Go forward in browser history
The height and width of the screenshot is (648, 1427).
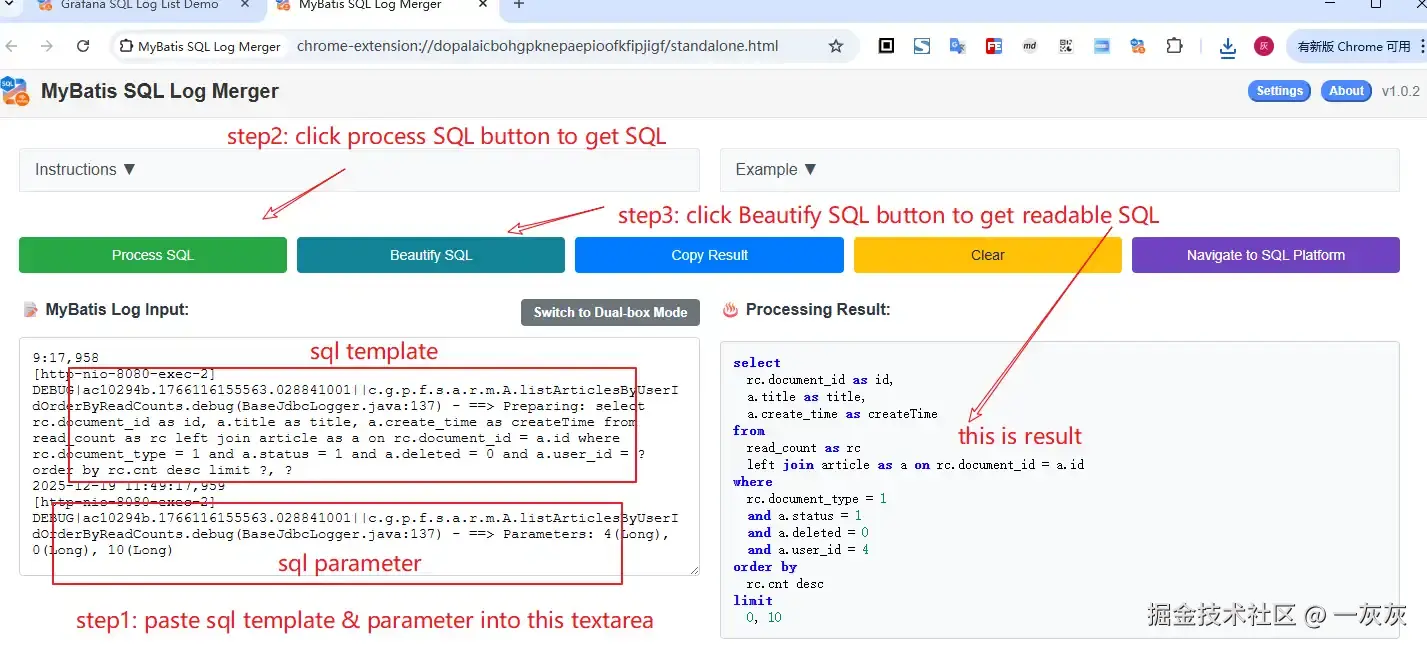click(x=47, y=46)
